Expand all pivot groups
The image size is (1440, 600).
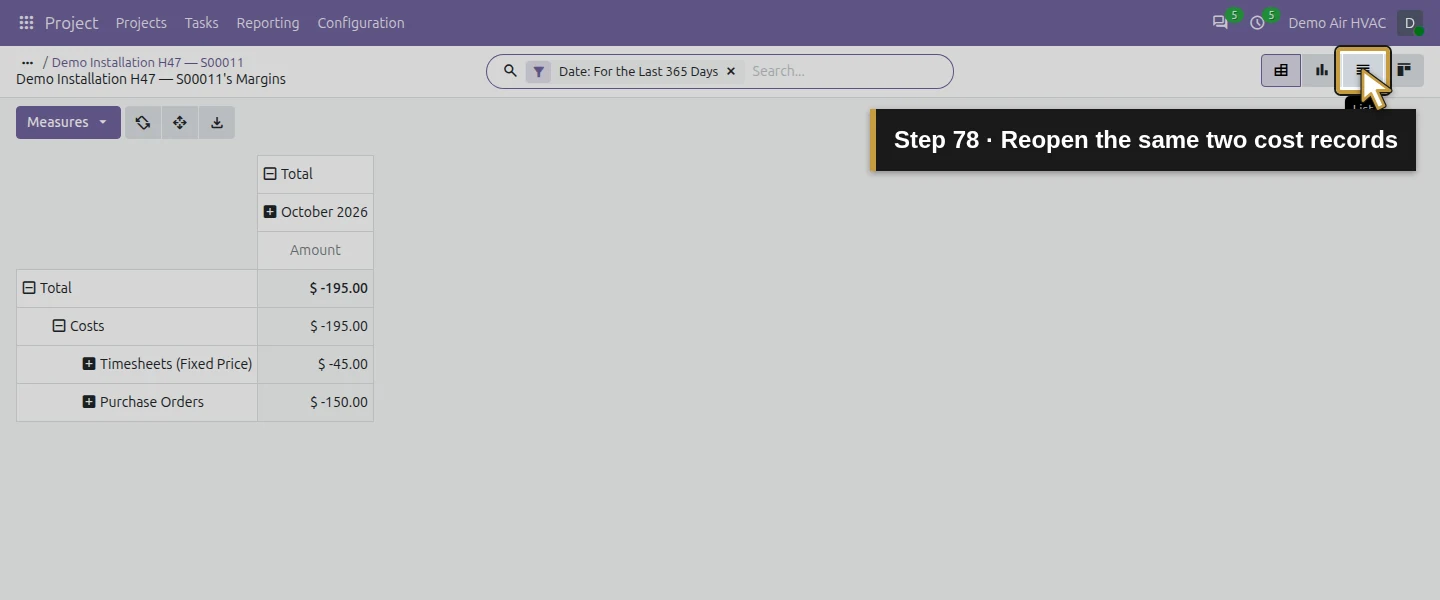coord(180,122)
